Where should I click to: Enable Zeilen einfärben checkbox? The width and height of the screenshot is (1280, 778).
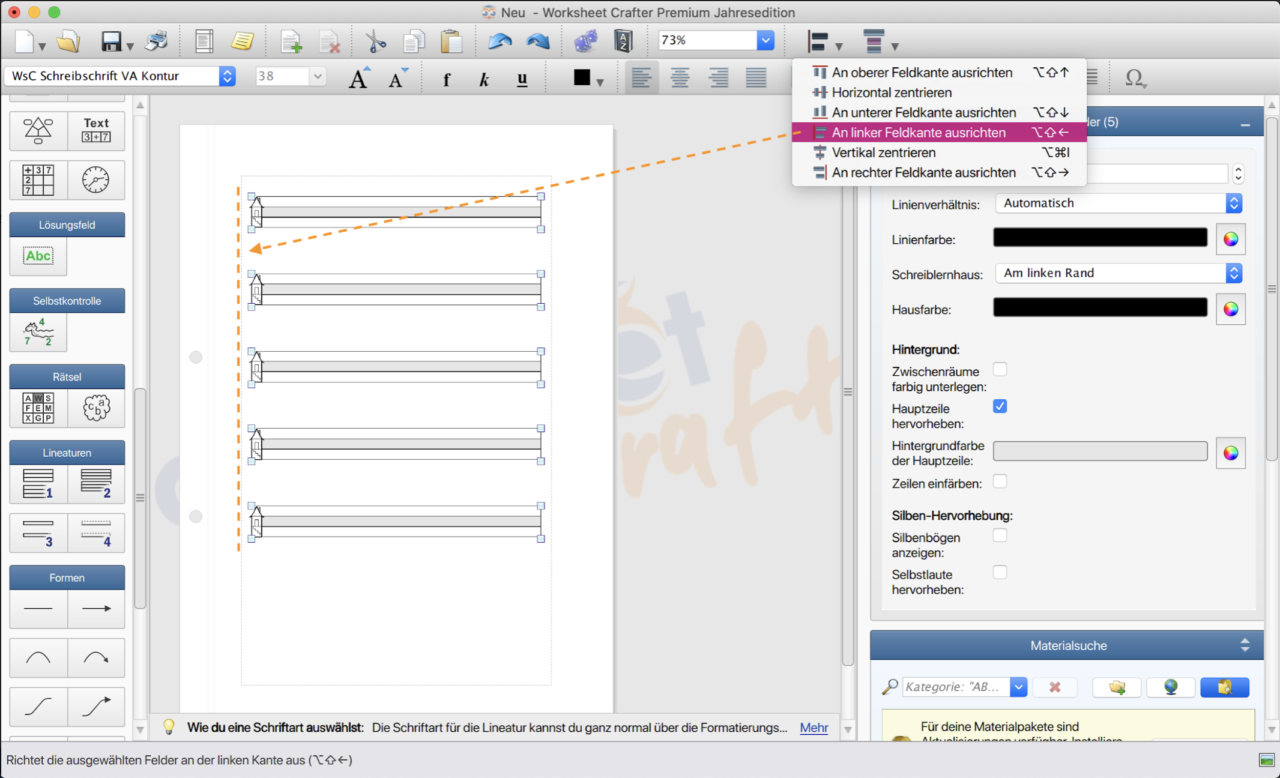(1000, 482)
